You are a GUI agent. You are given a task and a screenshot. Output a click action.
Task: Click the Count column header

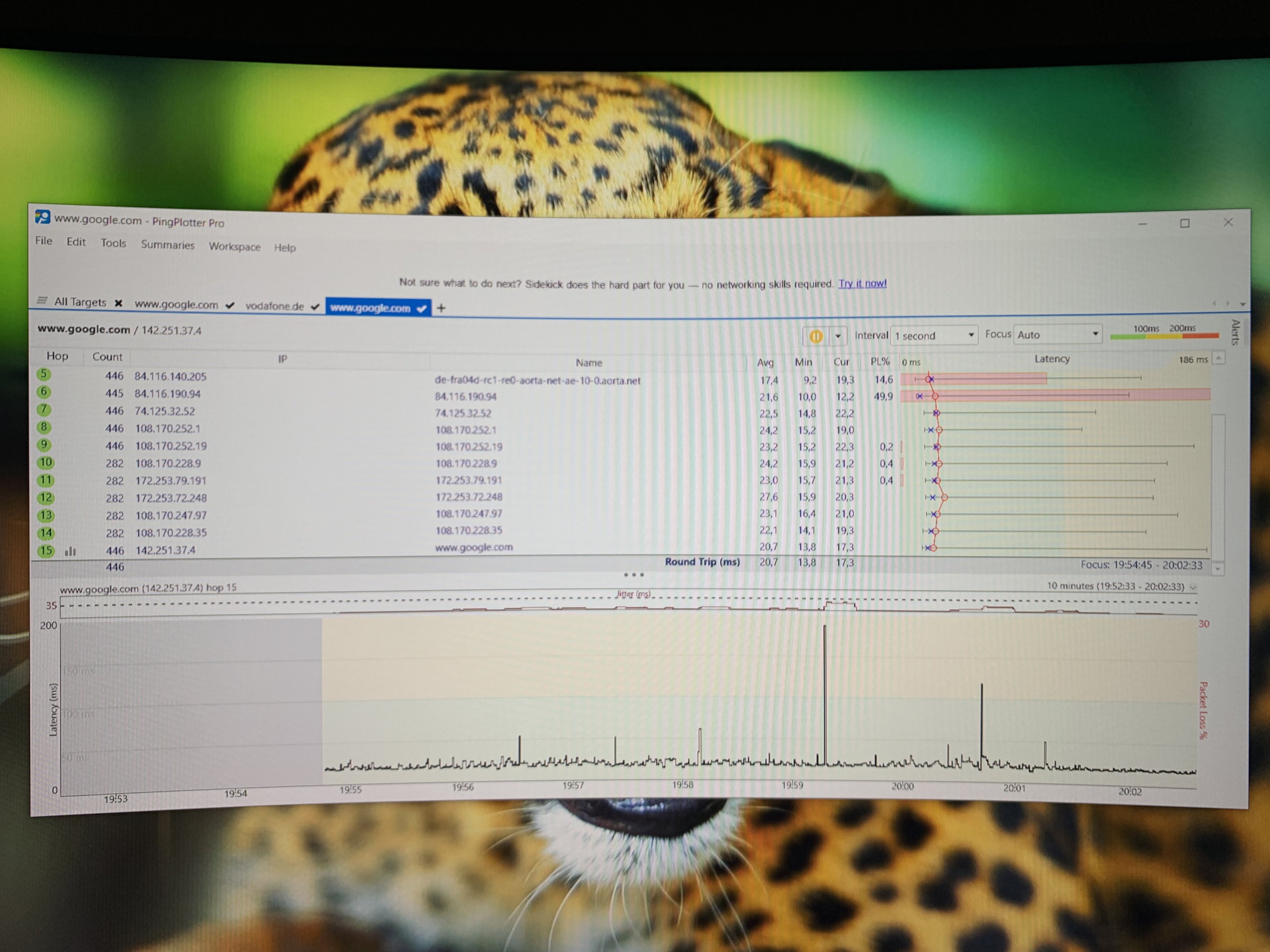pyautogui.click(x=107, y=357)
